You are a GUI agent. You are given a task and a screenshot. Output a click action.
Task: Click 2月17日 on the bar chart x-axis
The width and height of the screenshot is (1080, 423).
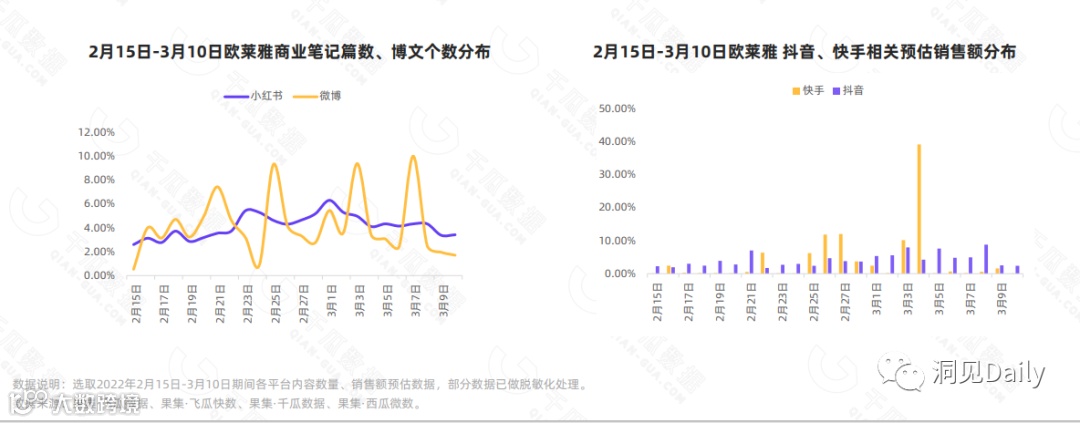click(x=689, y=301)
